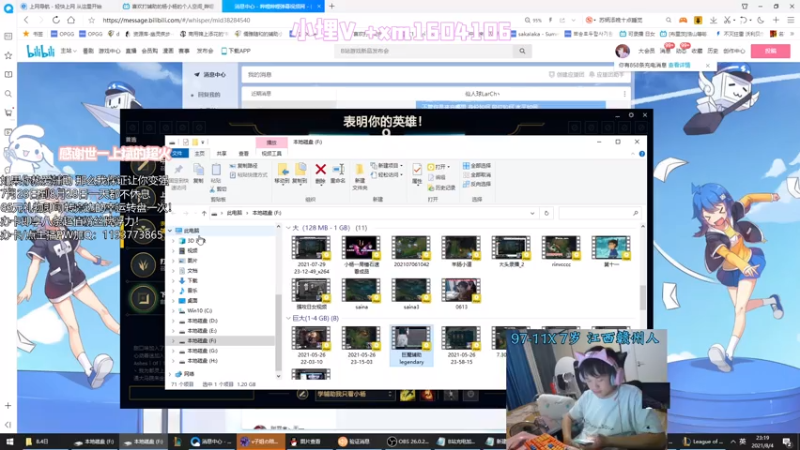Click Invert Selection in Explorer ribbon
The width and height of the screenshot is (800, 450).
[477, 184]
